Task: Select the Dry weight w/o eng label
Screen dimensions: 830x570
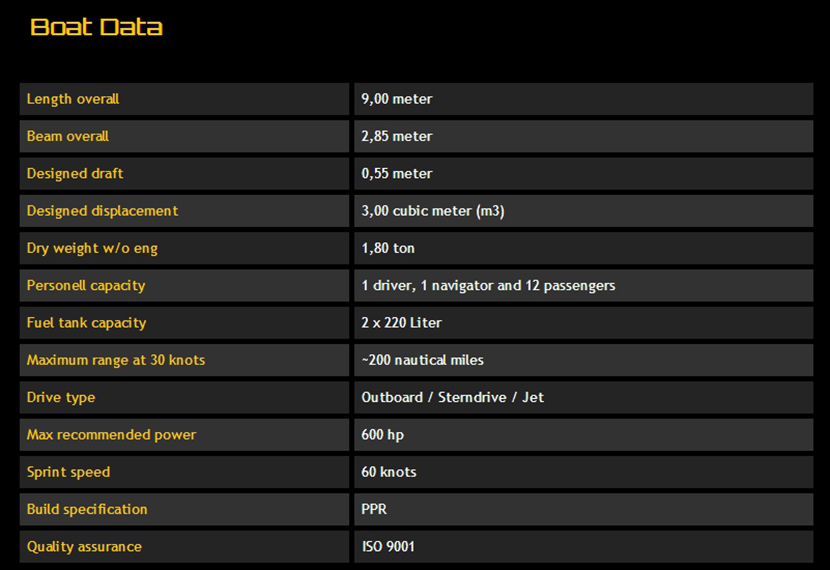Action: coord(92,248)
